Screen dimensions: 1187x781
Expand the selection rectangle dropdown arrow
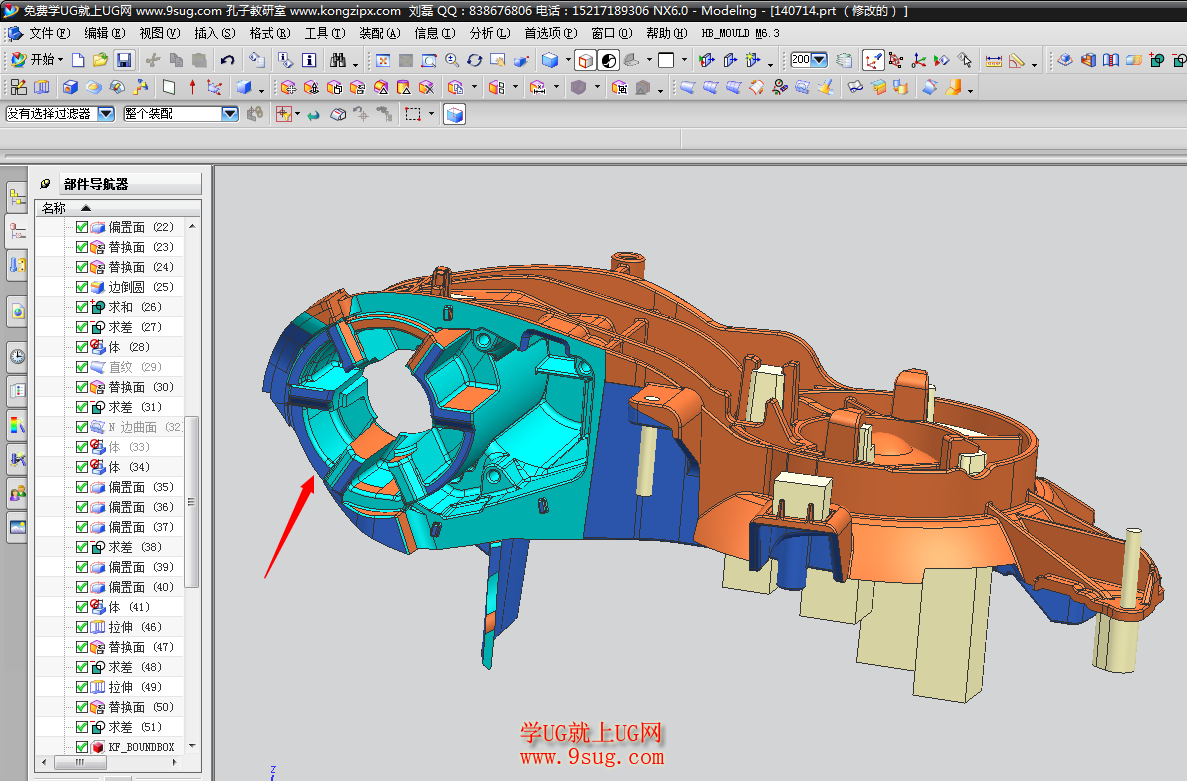[431, 114]
